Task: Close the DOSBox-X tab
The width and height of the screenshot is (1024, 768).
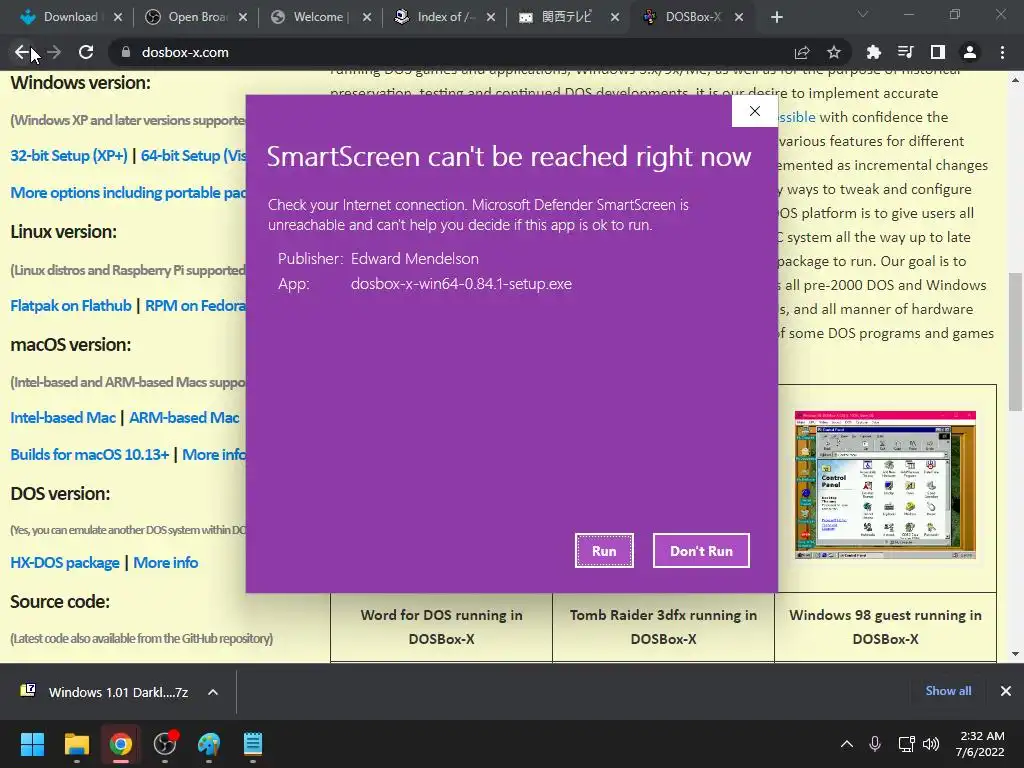Action: (x=739, y=18)
